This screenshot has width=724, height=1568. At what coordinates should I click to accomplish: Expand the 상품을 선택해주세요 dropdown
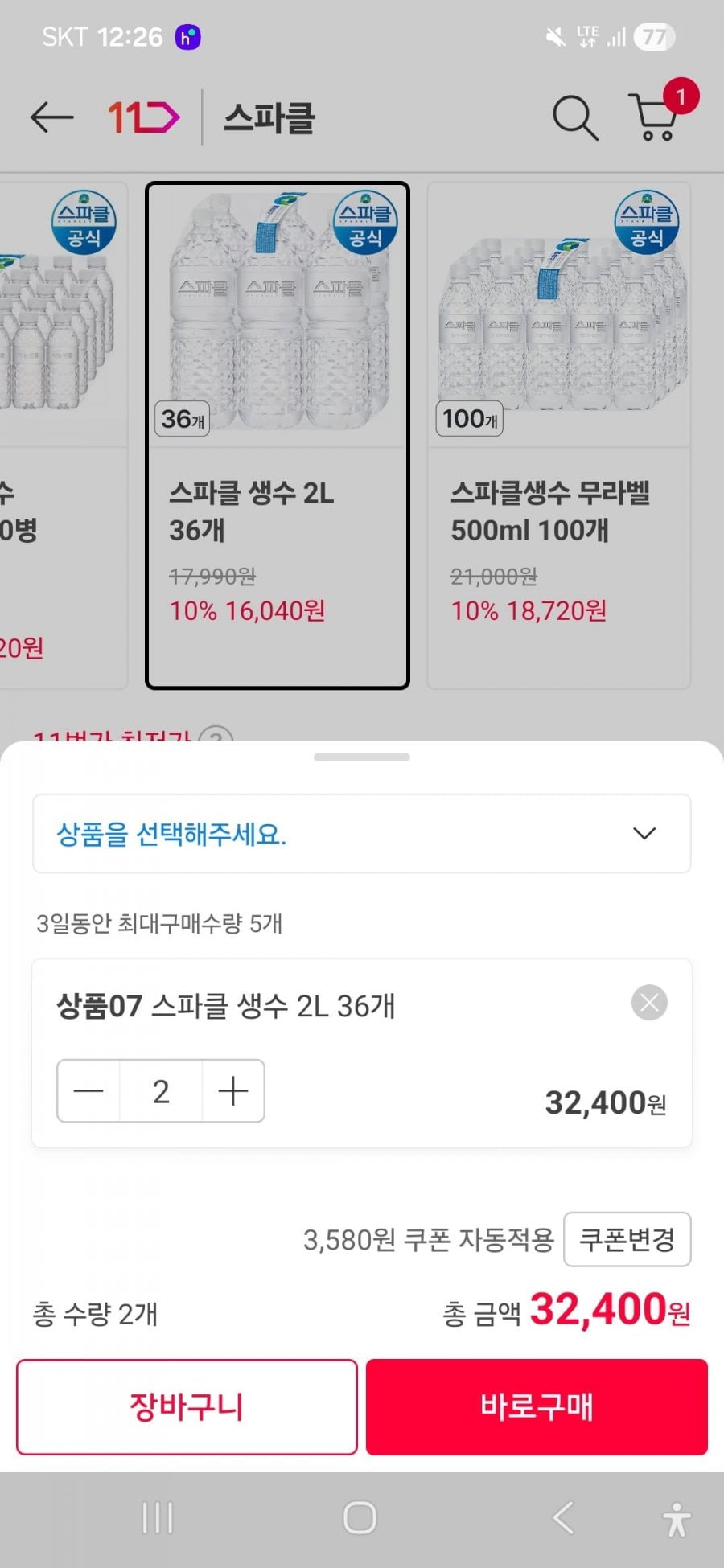(362, 834)
